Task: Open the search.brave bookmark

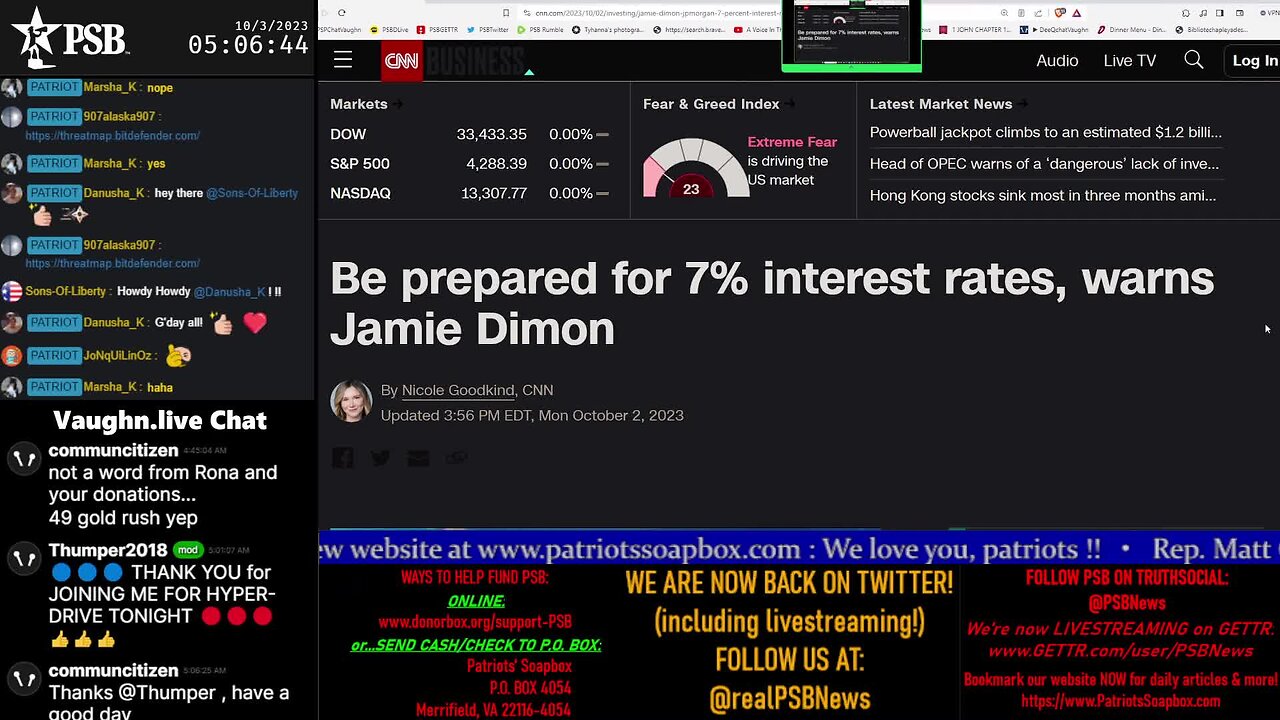Action: tap(689, 30)
